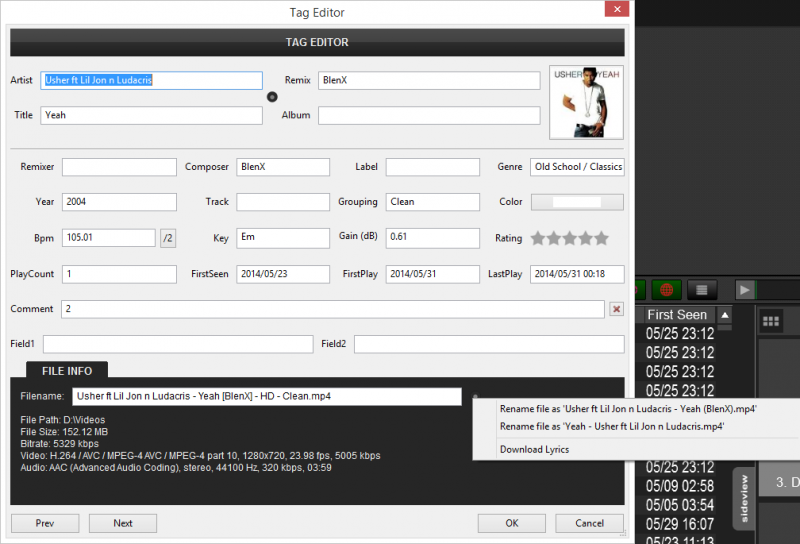Screen dimensions: 800x544
Task: Click the swap artist/title circle icon
Action: [272, 97]
